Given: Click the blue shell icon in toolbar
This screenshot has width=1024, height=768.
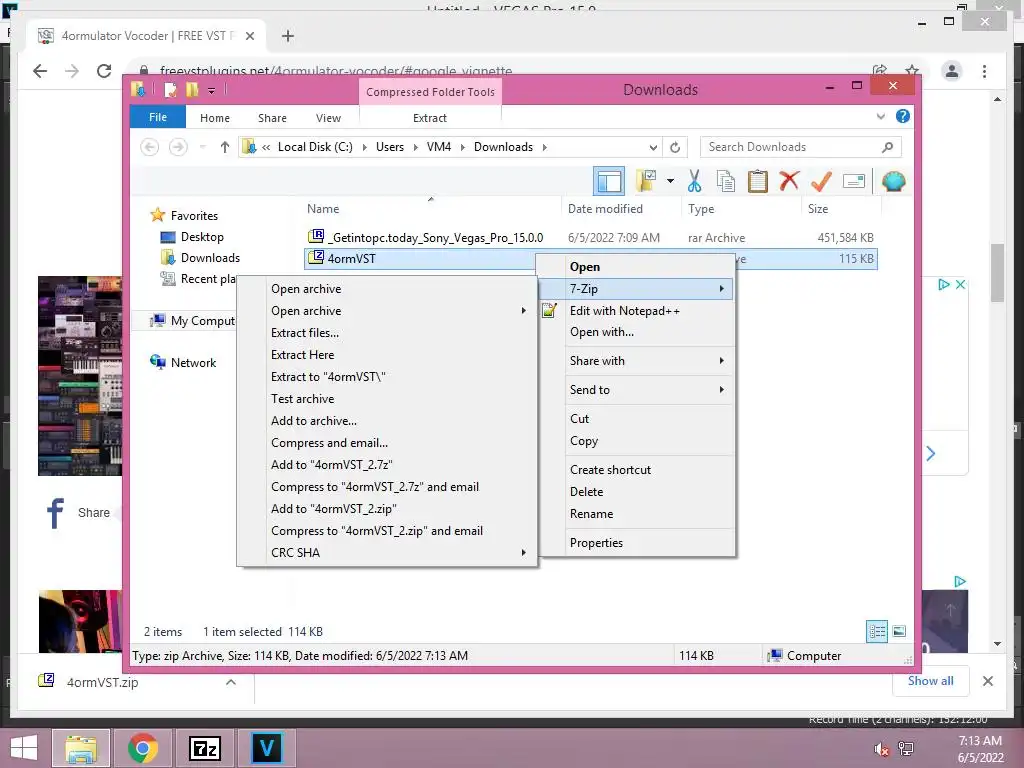Looking at the screenshot, I should point(893,181).
